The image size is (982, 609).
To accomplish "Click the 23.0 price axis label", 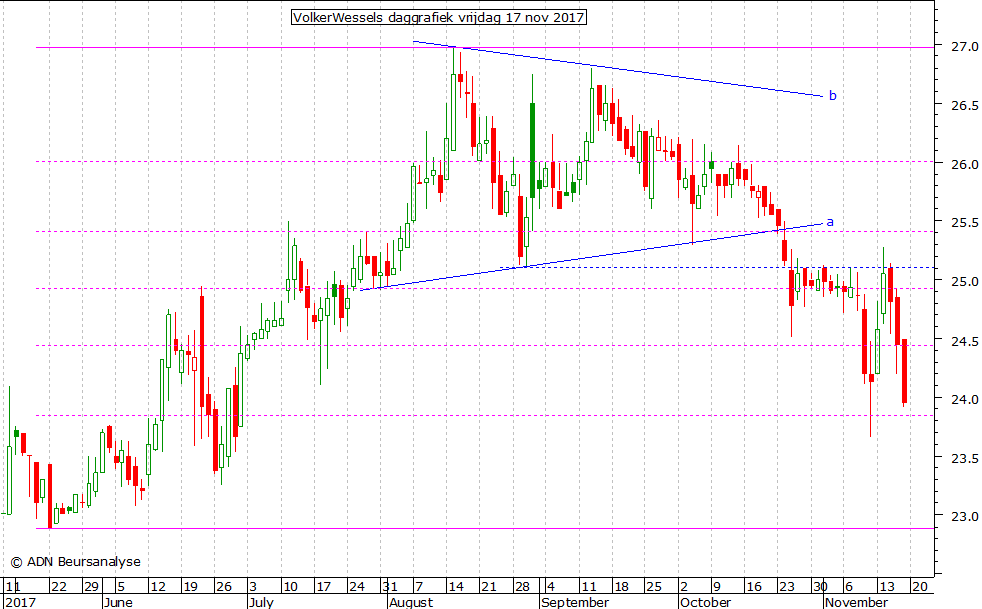I will point(965,517).
